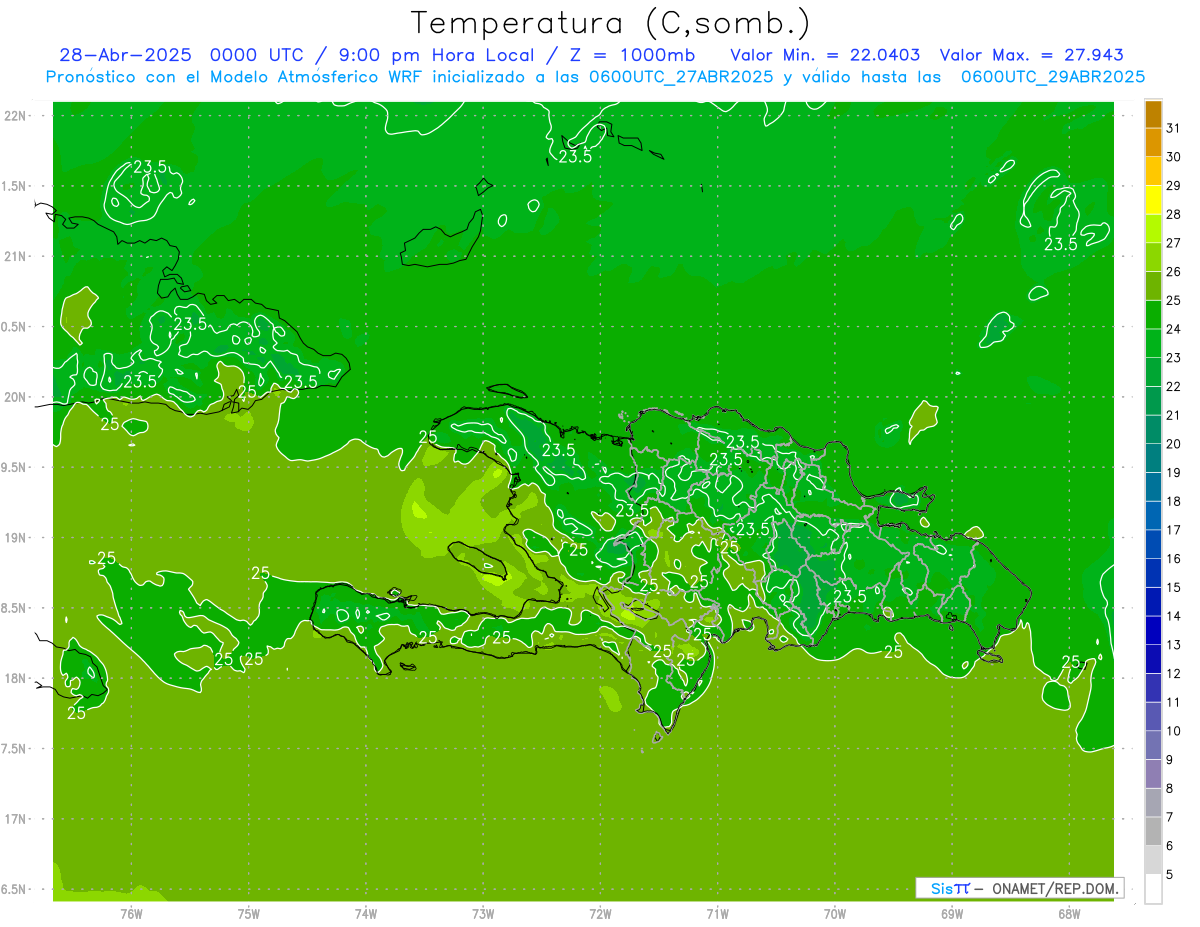Pick the green swatch between 24 and 25
Screen dimensions: 1200x927
coord(1153,315)
